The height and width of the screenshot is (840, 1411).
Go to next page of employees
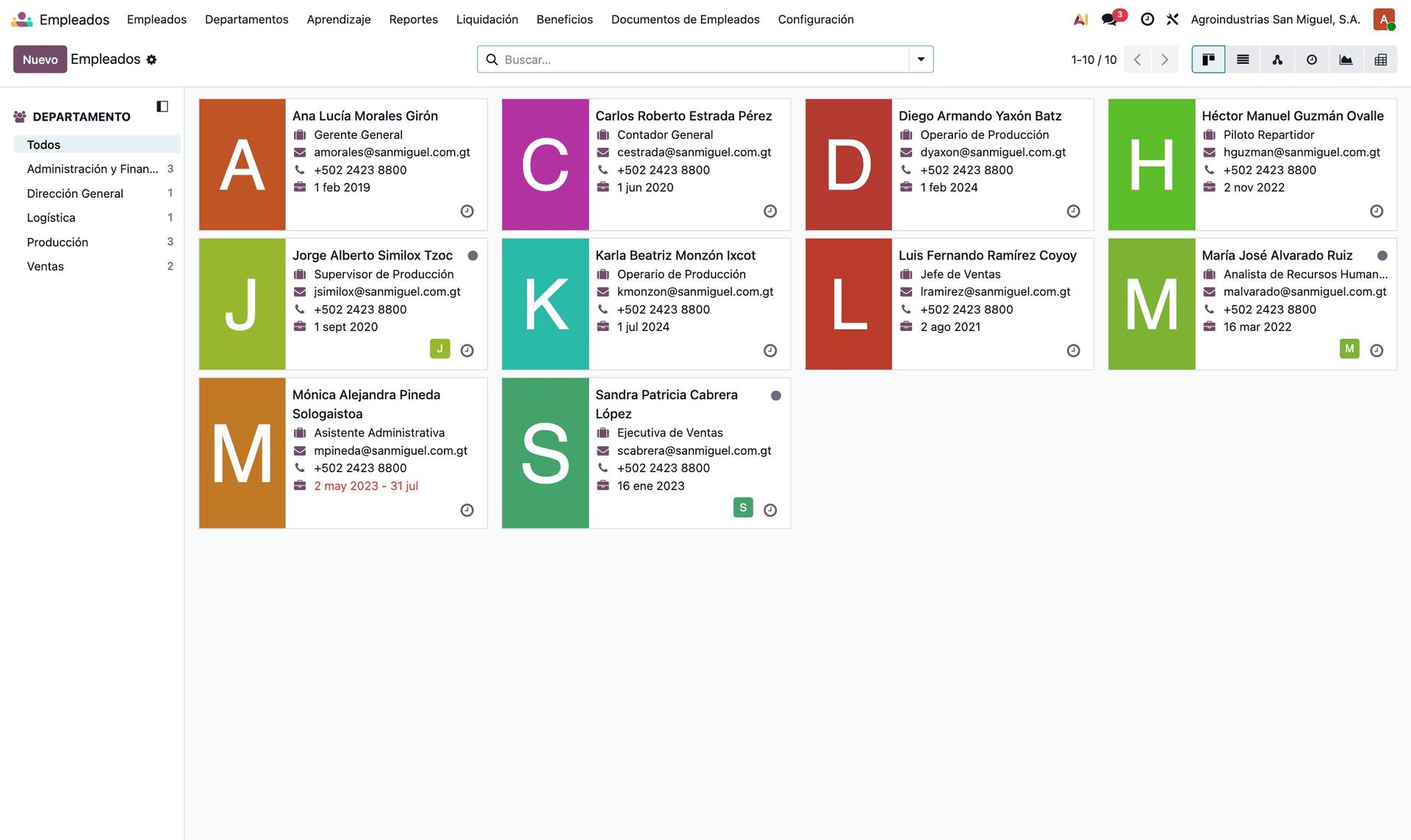pos(1164,60)
